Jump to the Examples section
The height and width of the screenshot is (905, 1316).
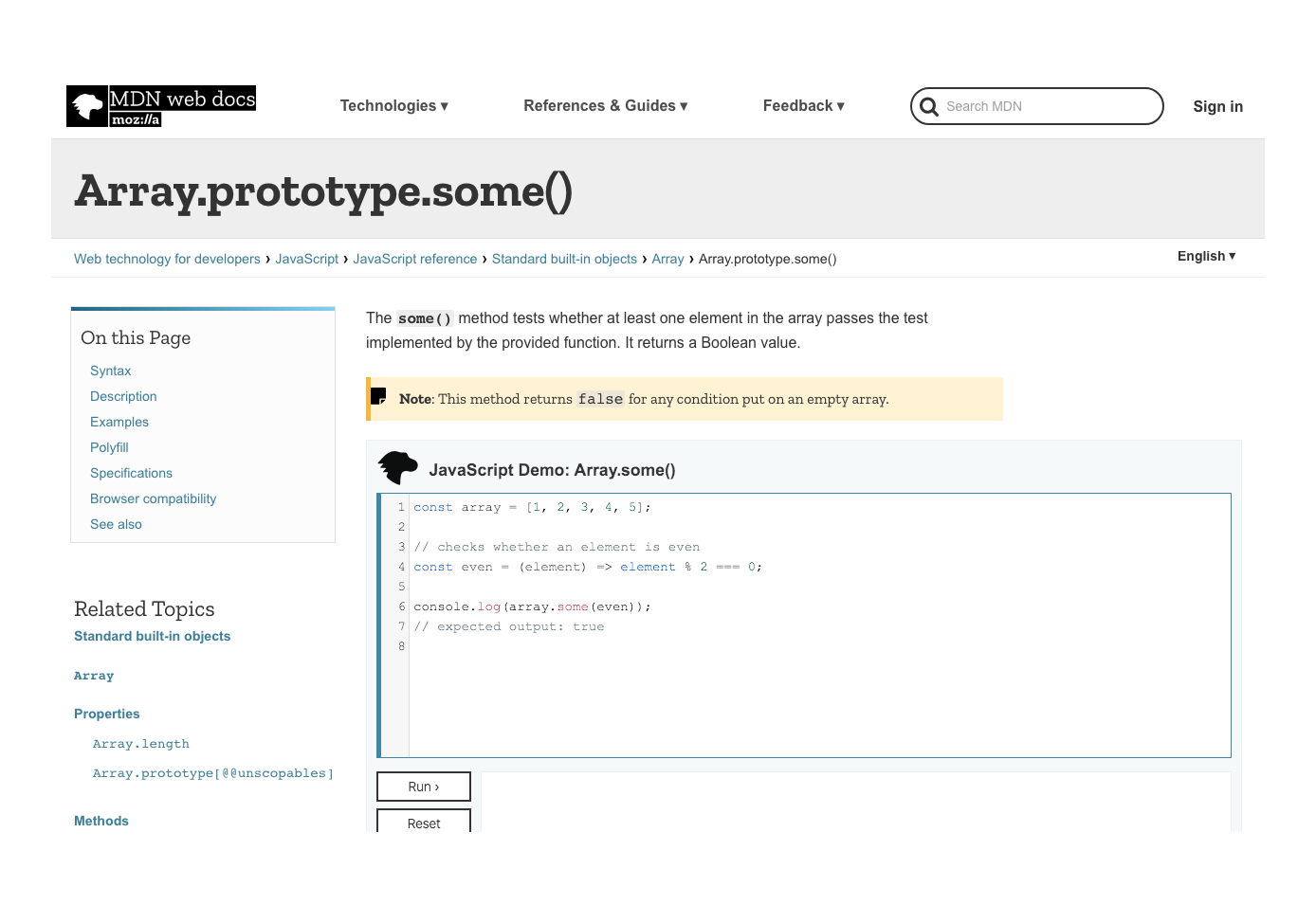click(x=119, y=422)
